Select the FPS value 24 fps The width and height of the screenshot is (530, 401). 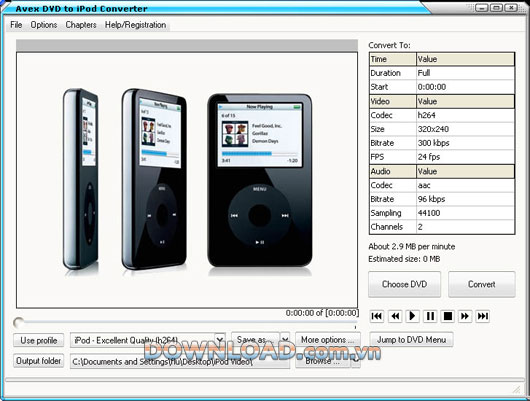click(465, 157)
